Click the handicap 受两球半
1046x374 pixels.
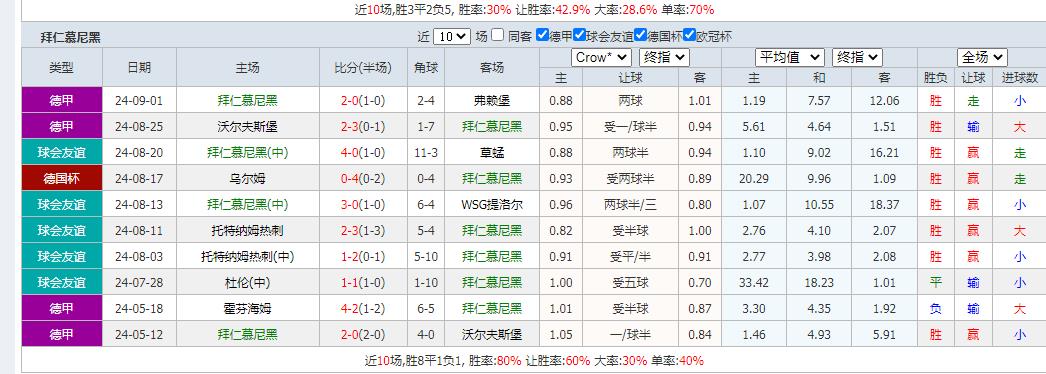pos(630,179)
